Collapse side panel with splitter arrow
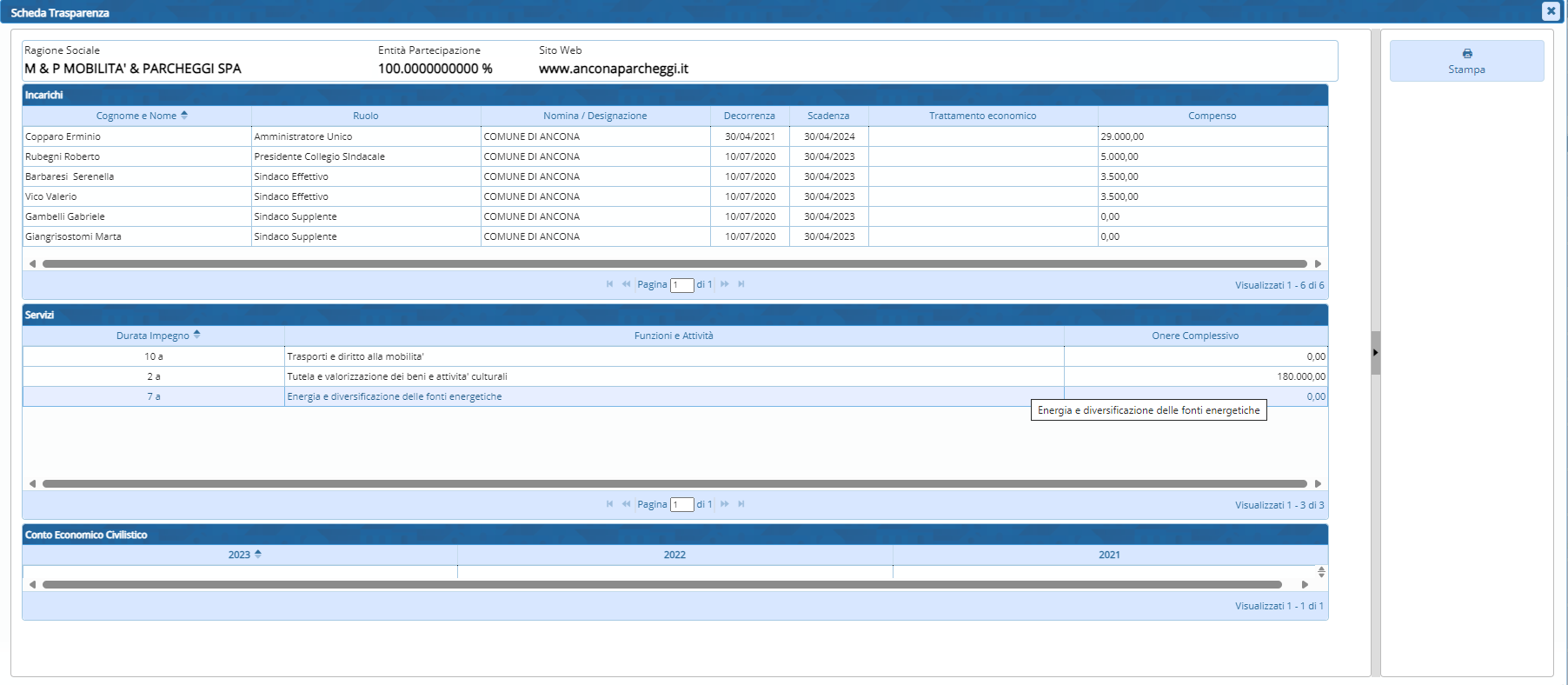Screen dimensions: 1568x685 tap(1375, 352)
